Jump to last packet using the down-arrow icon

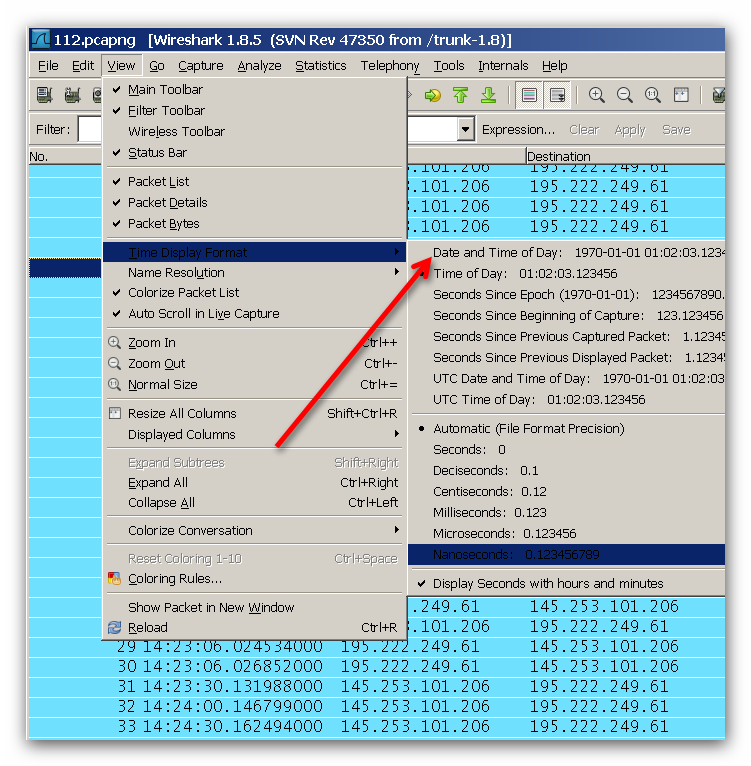coord(488,95)
